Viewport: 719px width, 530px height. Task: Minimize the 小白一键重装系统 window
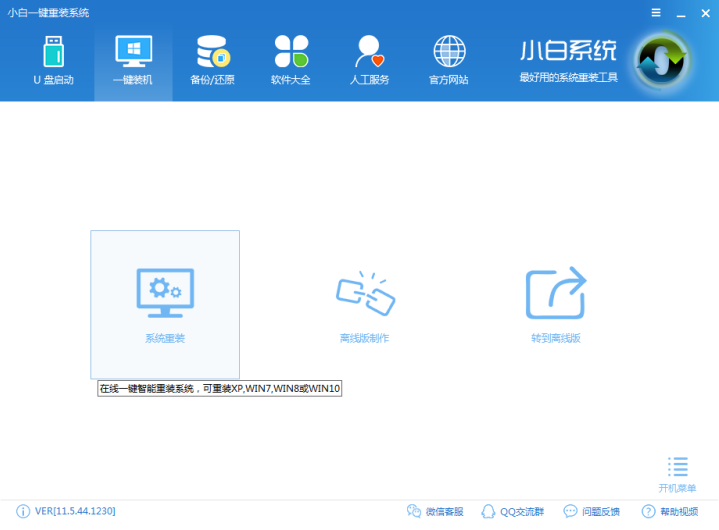coord(681,14)
